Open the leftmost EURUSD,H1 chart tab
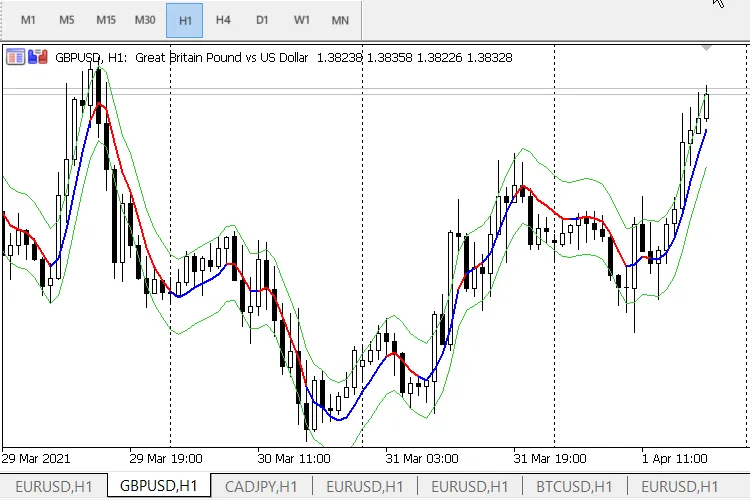 pyautogui.click(x=53, y=486)
